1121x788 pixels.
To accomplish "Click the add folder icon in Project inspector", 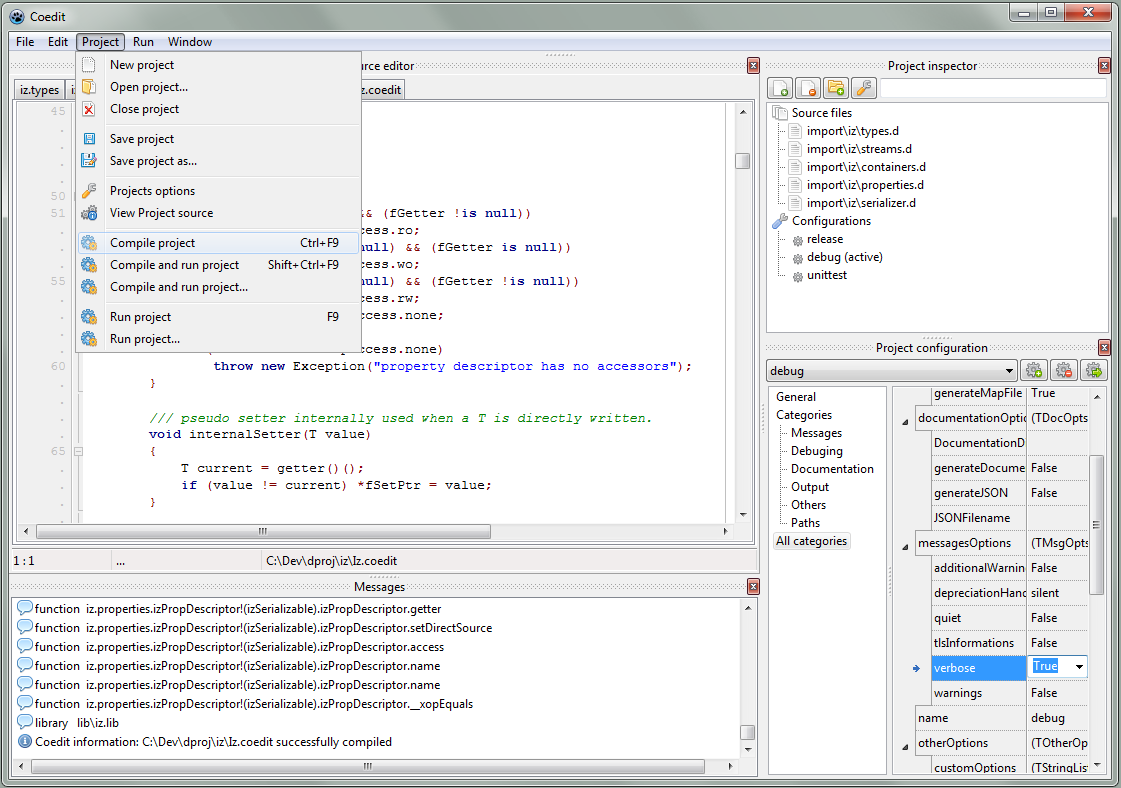I will [x=836, y=89].
